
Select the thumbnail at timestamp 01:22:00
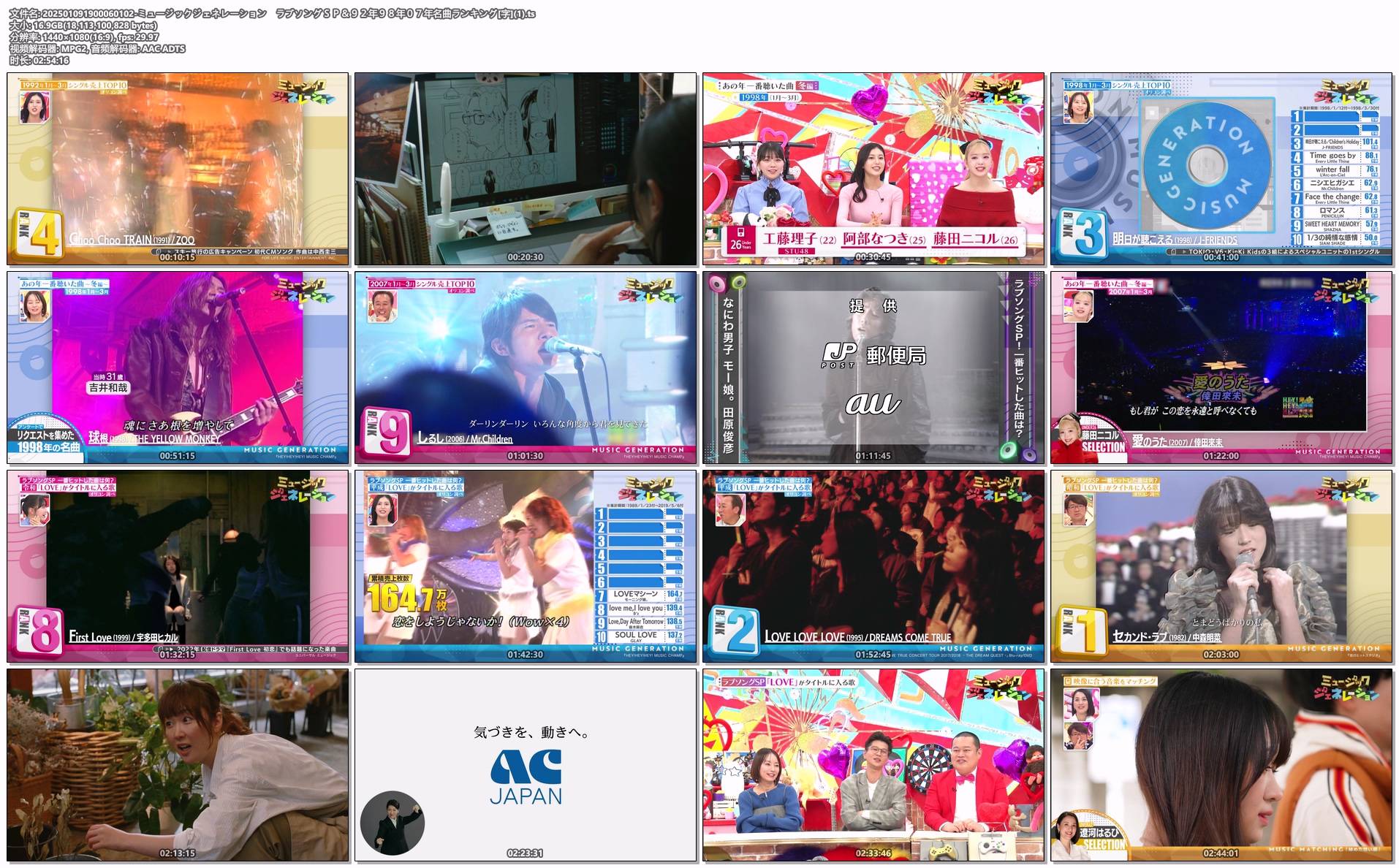1221,368
